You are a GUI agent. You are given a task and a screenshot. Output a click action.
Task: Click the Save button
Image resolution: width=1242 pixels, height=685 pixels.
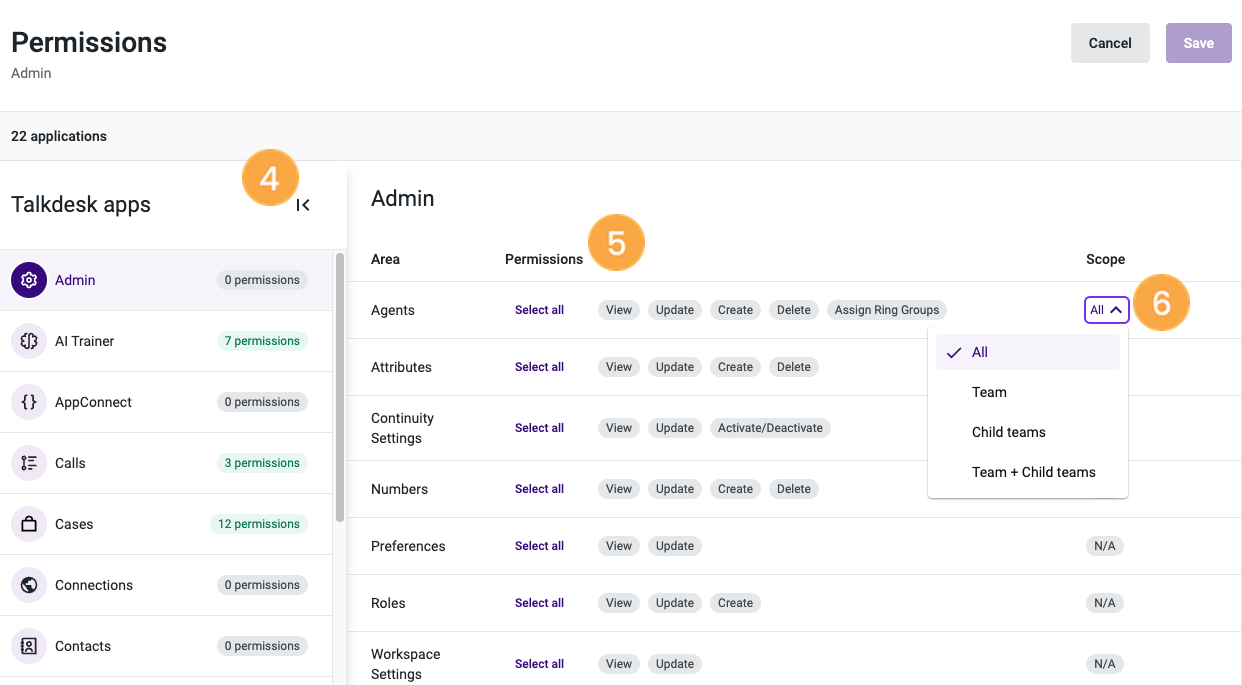(1198, 43)
